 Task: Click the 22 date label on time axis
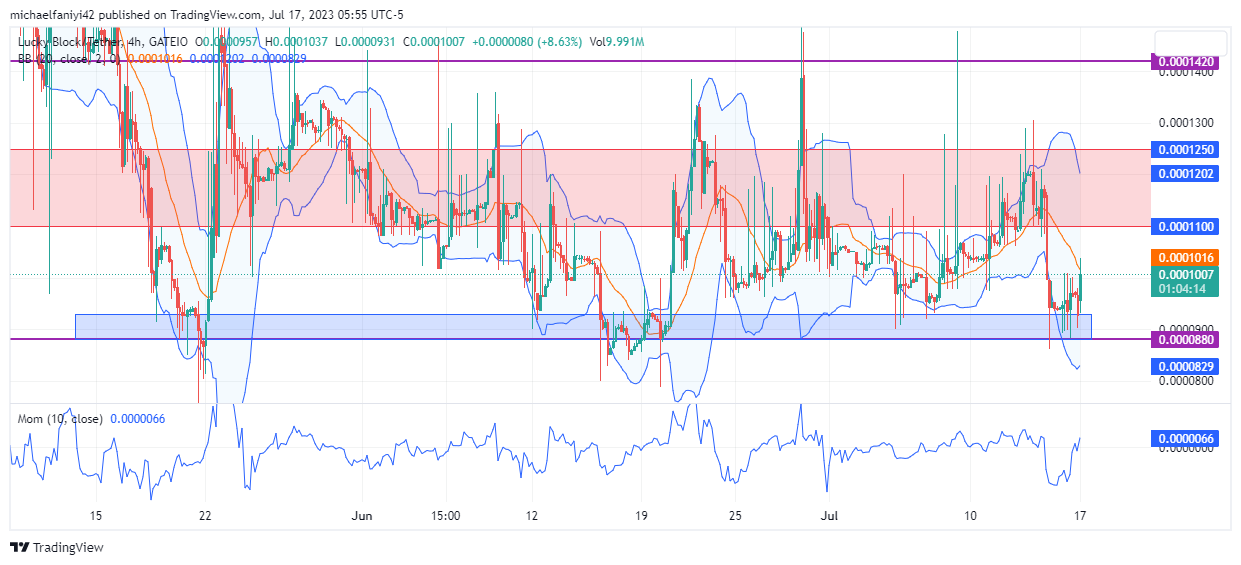(x=204, y=516)
